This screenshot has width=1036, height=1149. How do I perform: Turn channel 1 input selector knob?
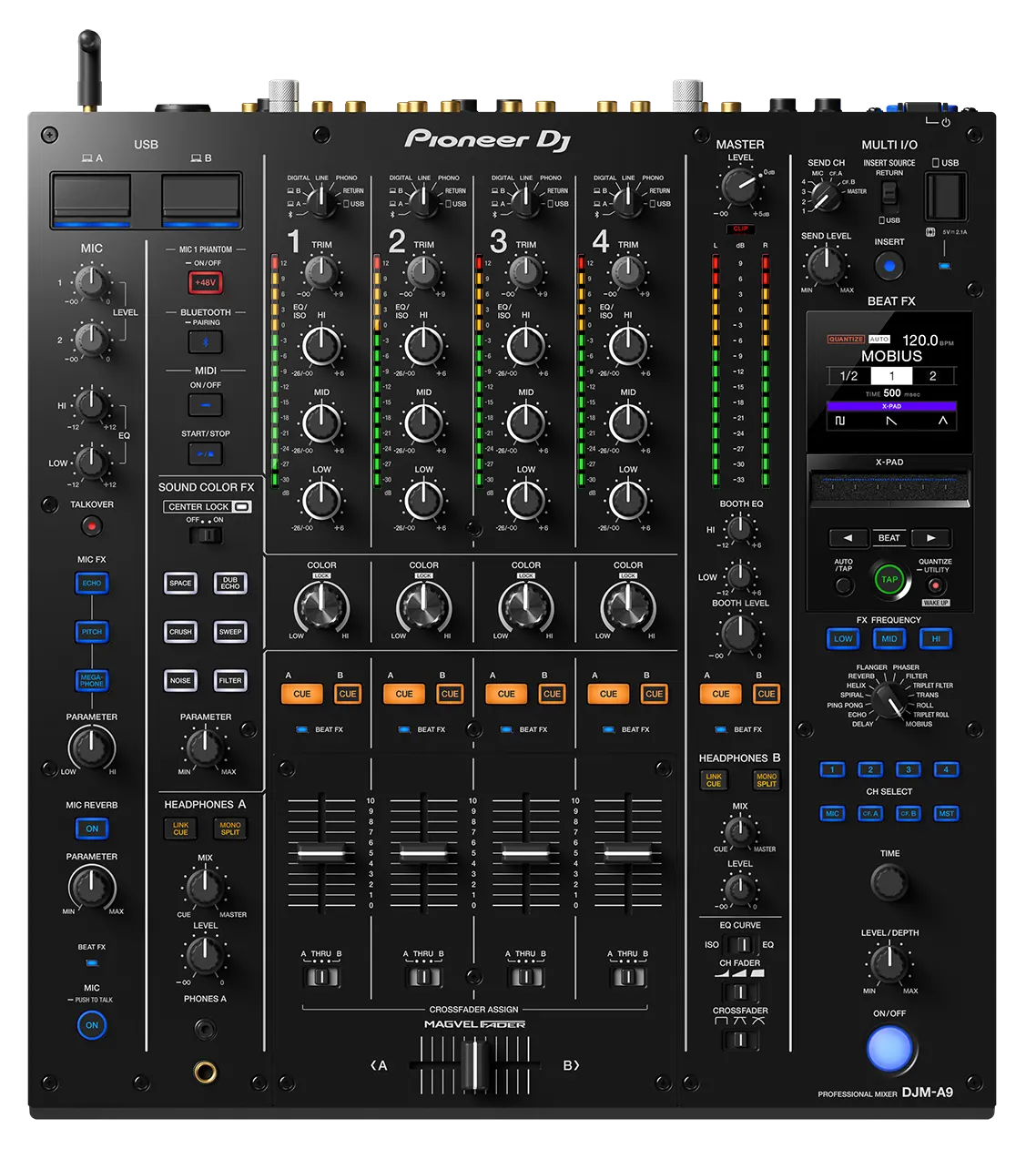coord(320,200)
